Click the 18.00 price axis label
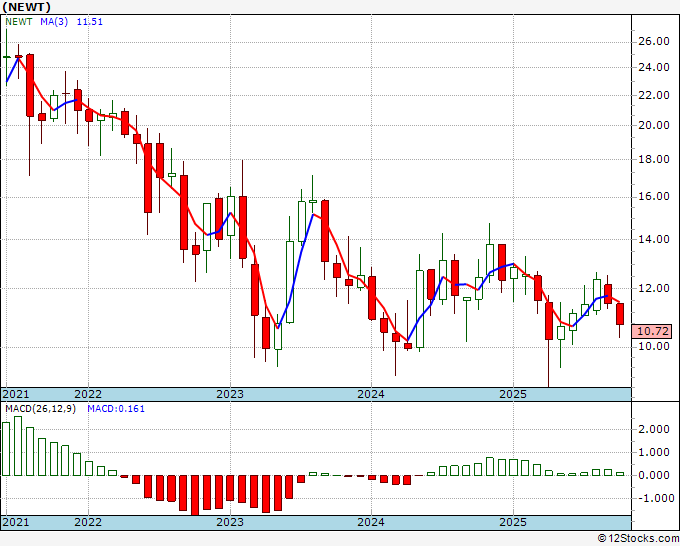The width and height of the screenshot is (680, 546). coord(654,159)
